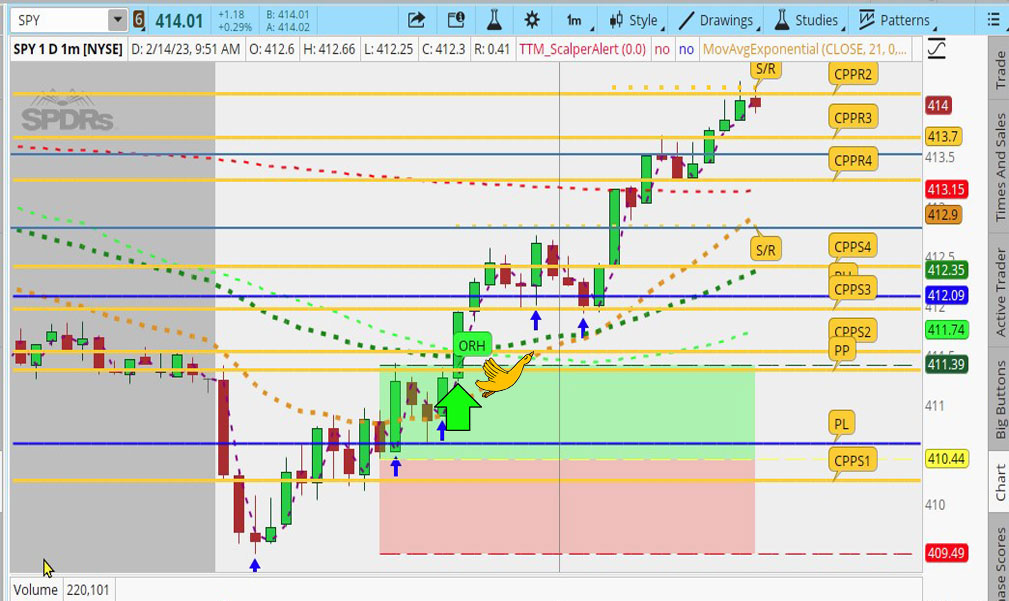Click the H: 412.66 high value

click(x=329, y=49)
